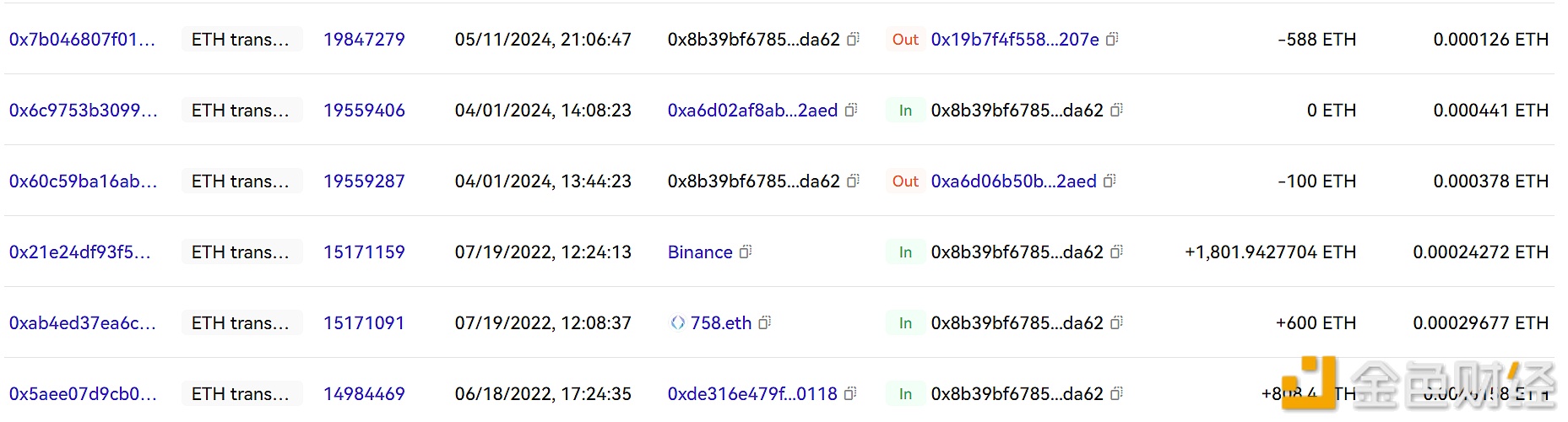Click ETH transfer label in block 19559287 row

pos(241,181)
